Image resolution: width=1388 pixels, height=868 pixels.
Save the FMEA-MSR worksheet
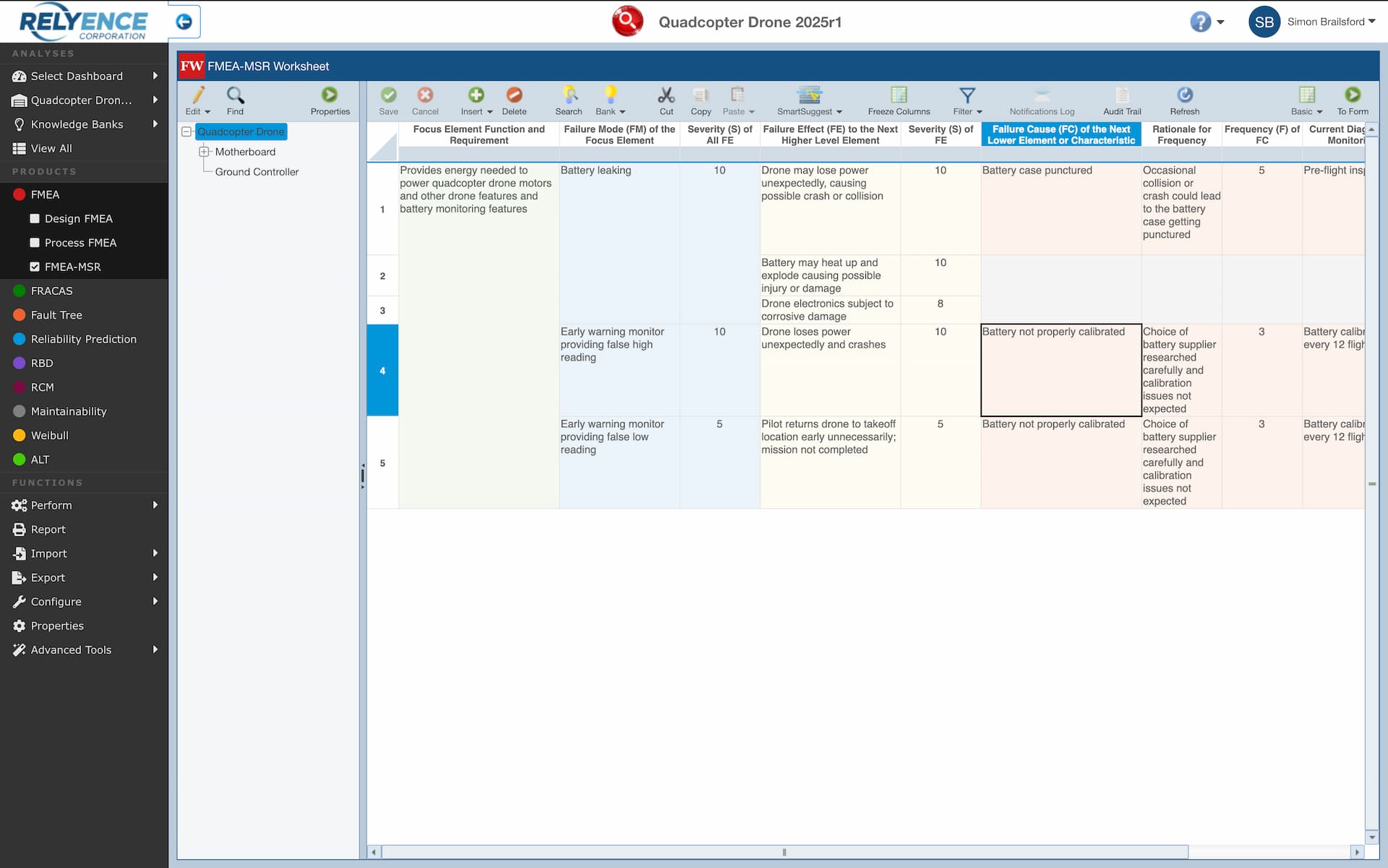point(389,100)
